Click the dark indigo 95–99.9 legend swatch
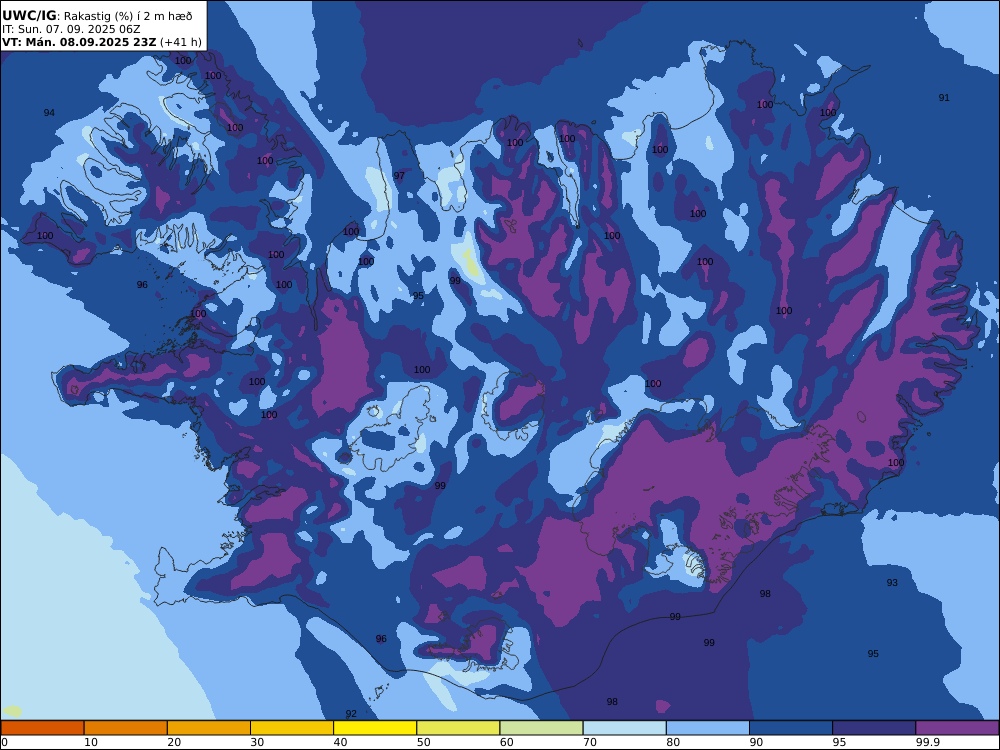The image size is (1000, 750). click(874, 728)
